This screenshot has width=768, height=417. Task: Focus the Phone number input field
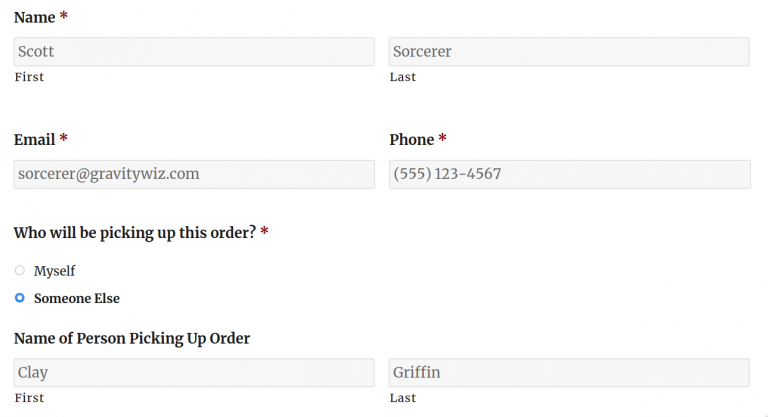[x=569, y=174]
